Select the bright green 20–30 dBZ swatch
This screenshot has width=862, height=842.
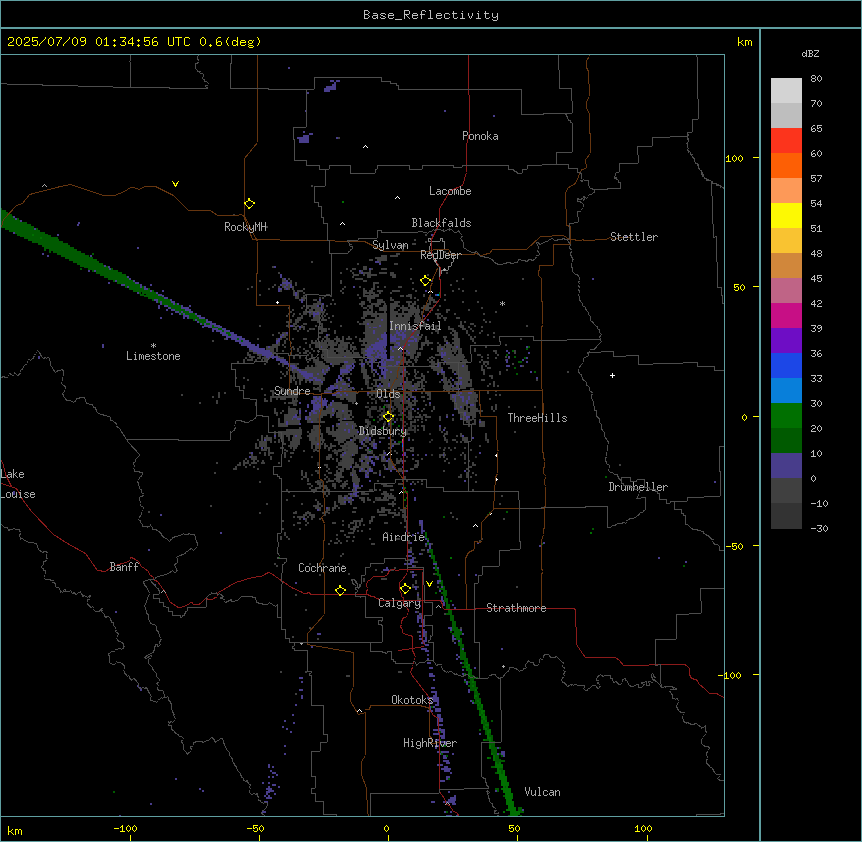tap(786, 416)
